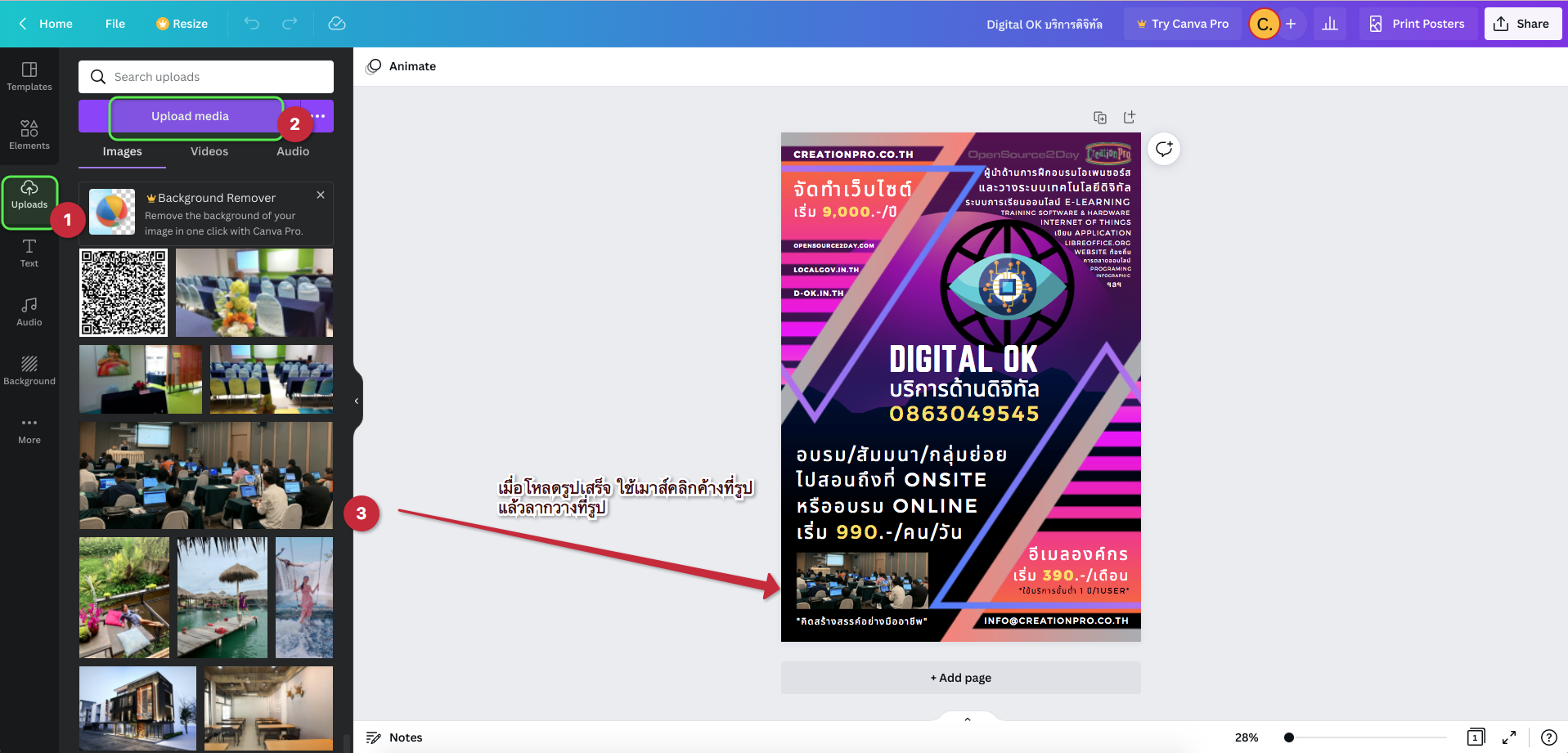Click the Undo arrow icon
The height and width of the screenshot is (753, 1568).
pos(252,24)
